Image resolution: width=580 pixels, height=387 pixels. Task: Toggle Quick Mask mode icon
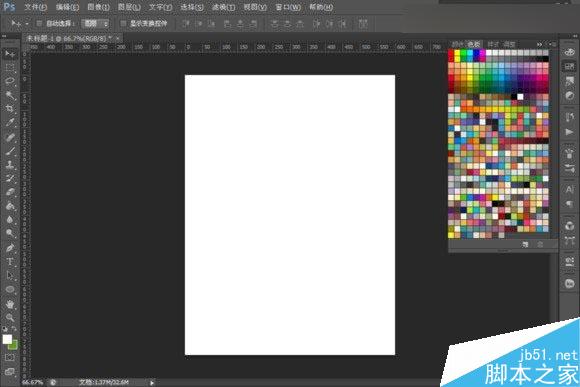pos(10,357)
